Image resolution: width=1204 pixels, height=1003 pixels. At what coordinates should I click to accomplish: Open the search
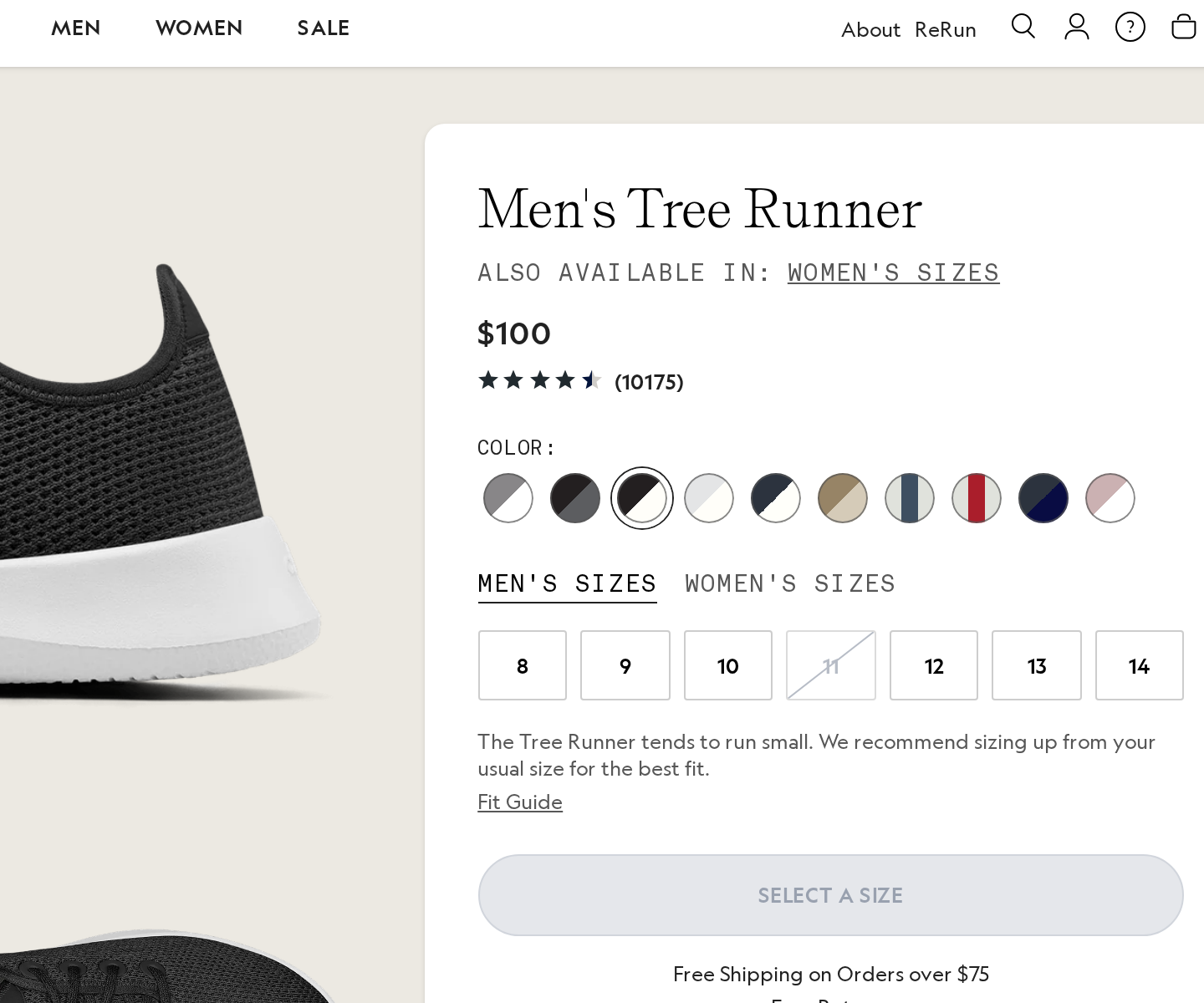coord(1023,27)
